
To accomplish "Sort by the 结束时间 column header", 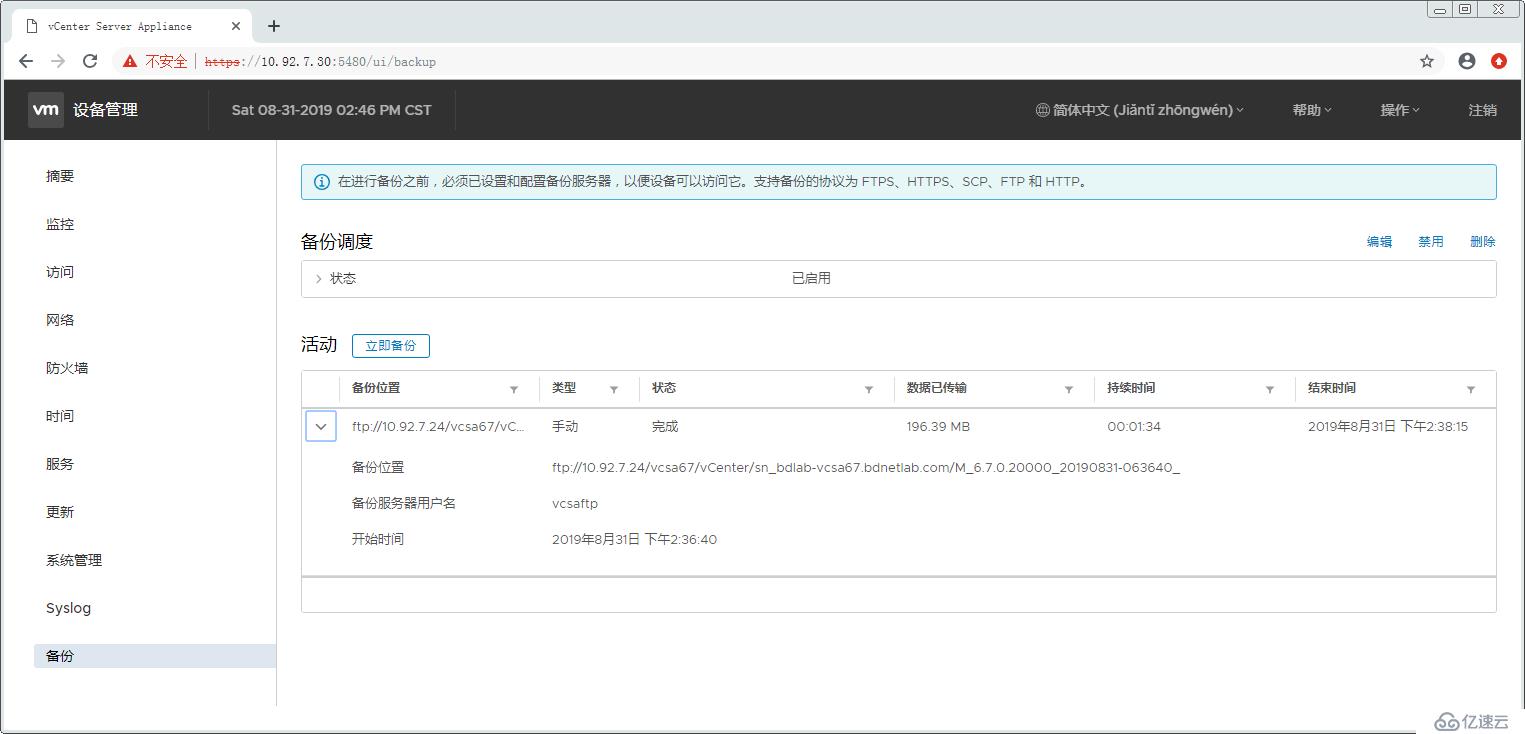I will [1332, 388].
